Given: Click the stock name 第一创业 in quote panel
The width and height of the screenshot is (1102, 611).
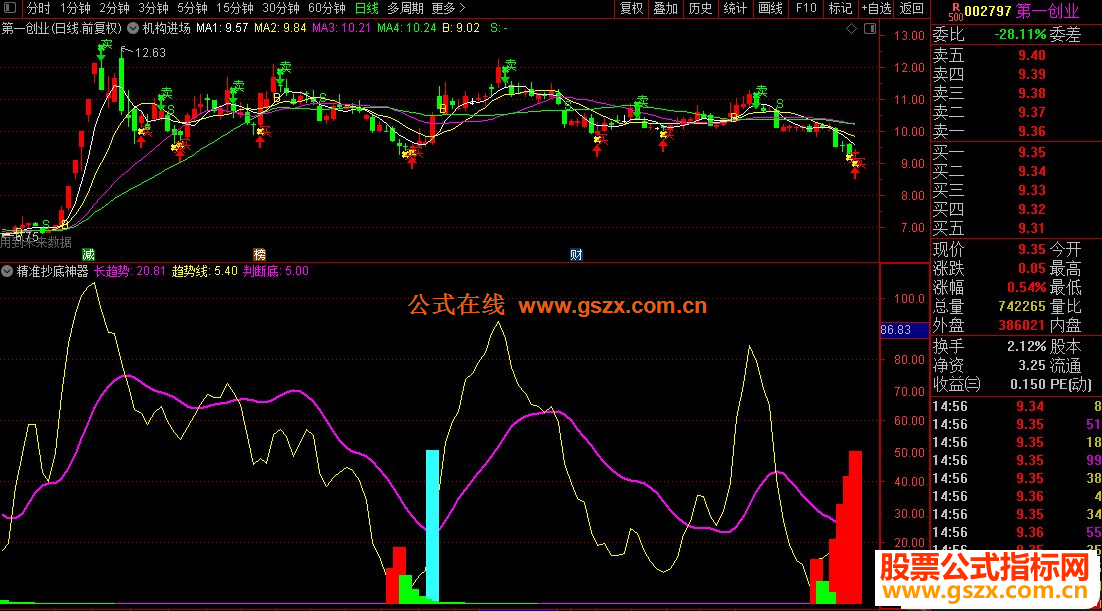Looking at the screenshot, I should pyautogui.click(x=1047, y=11).
